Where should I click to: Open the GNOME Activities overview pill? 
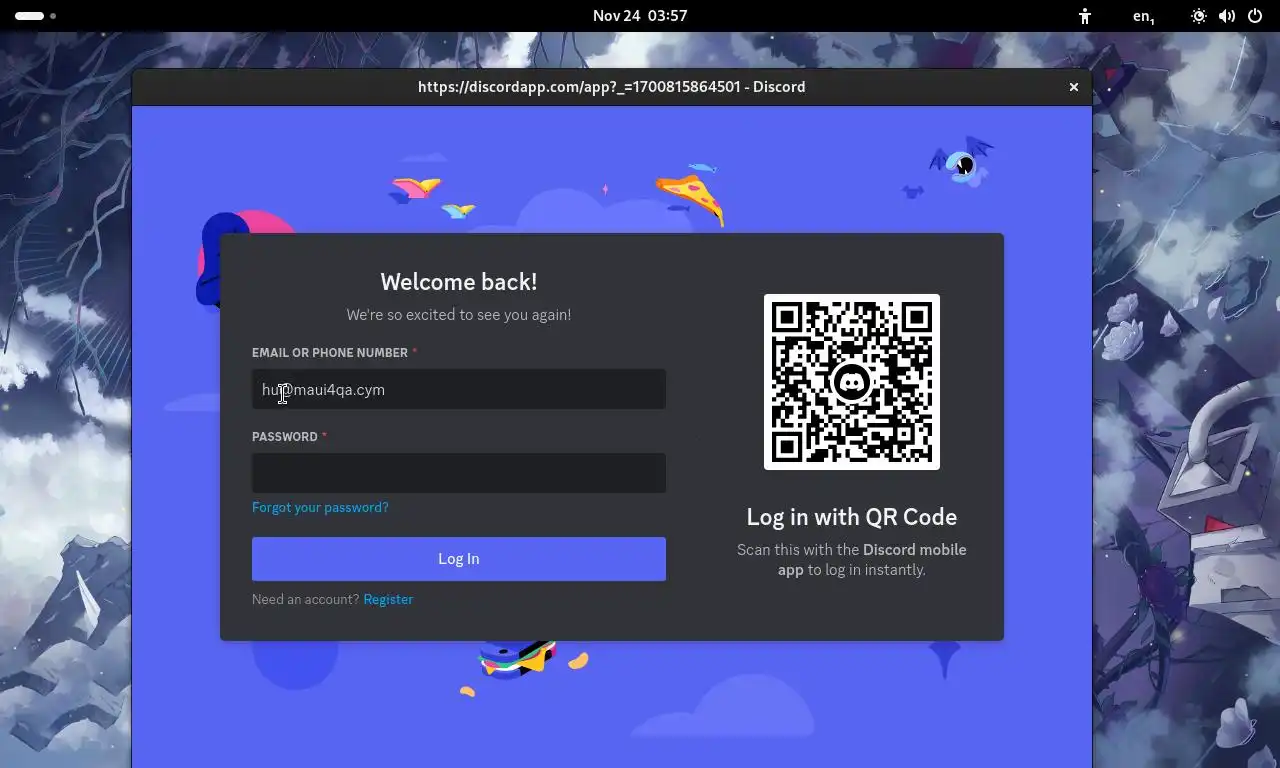pos(35,16)
